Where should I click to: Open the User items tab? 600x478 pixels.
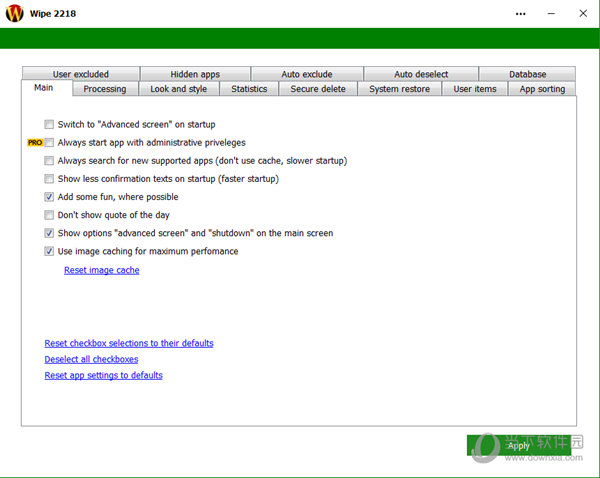click(475, 89)
